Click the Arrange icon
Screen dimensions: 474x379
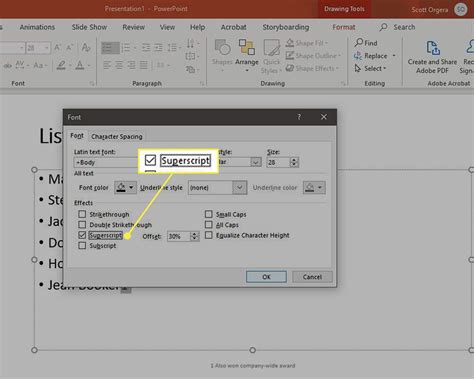pos(247,54)
